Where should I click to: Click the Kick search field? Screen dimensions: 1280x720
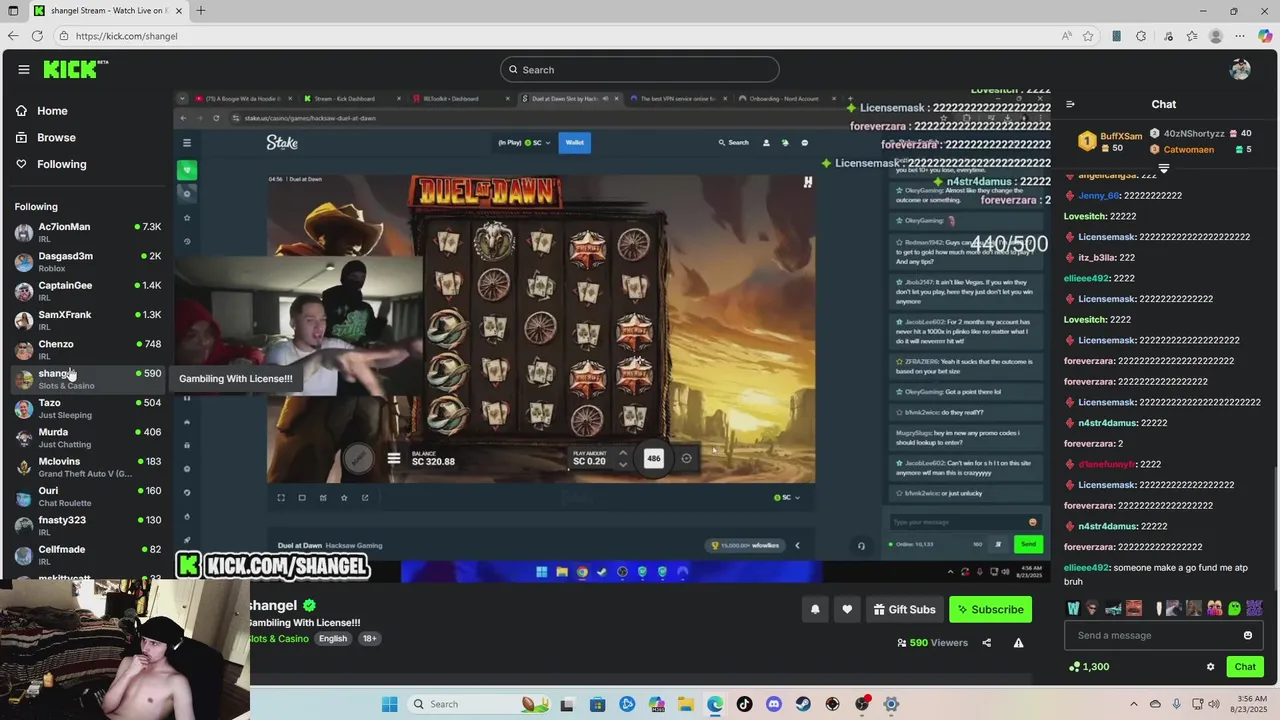point(640,69)
